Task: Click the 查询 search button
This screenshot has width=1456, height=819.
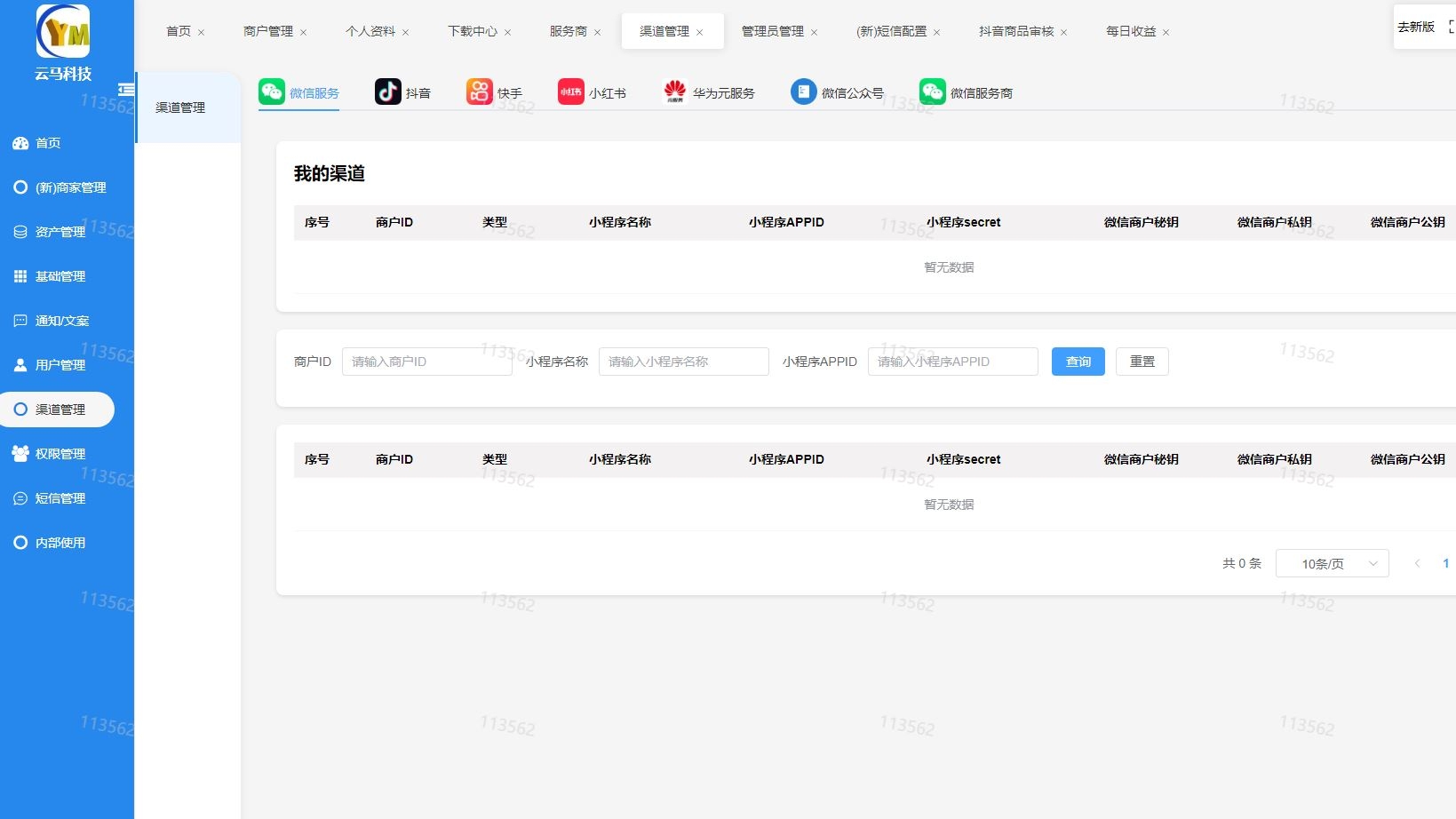Action: [x=1078, y=362]
